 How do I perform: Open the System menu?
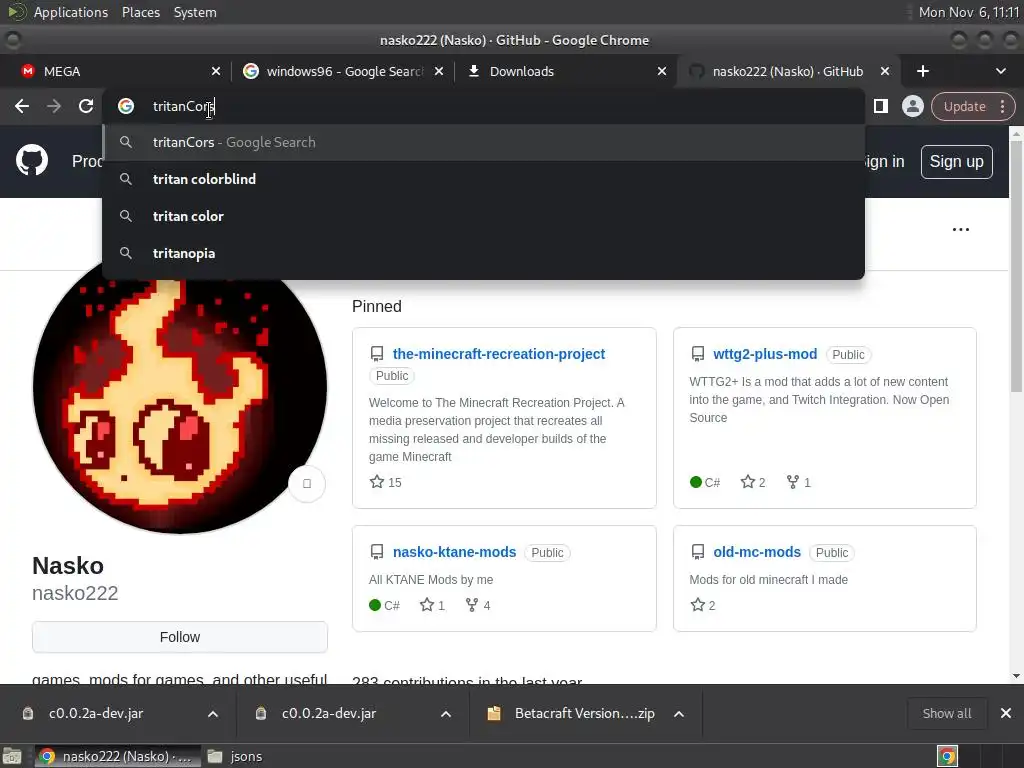195,12
